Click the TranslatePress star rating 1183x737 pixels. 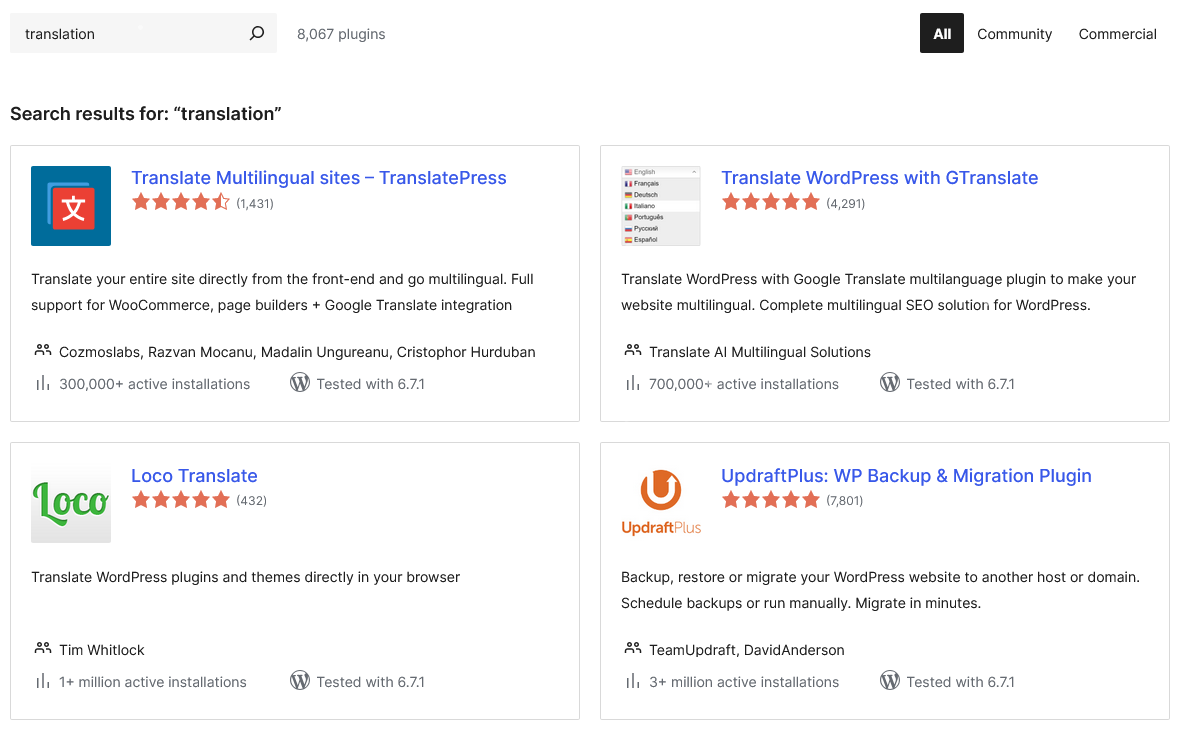tap(181, 202)
